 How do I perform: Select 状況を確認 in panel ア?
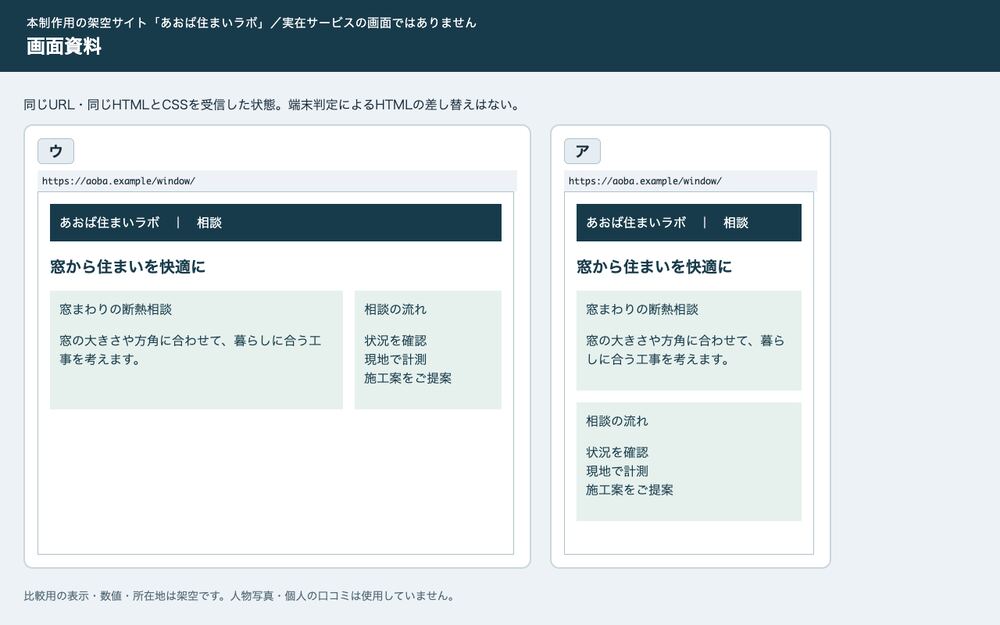tap(617, 452)
